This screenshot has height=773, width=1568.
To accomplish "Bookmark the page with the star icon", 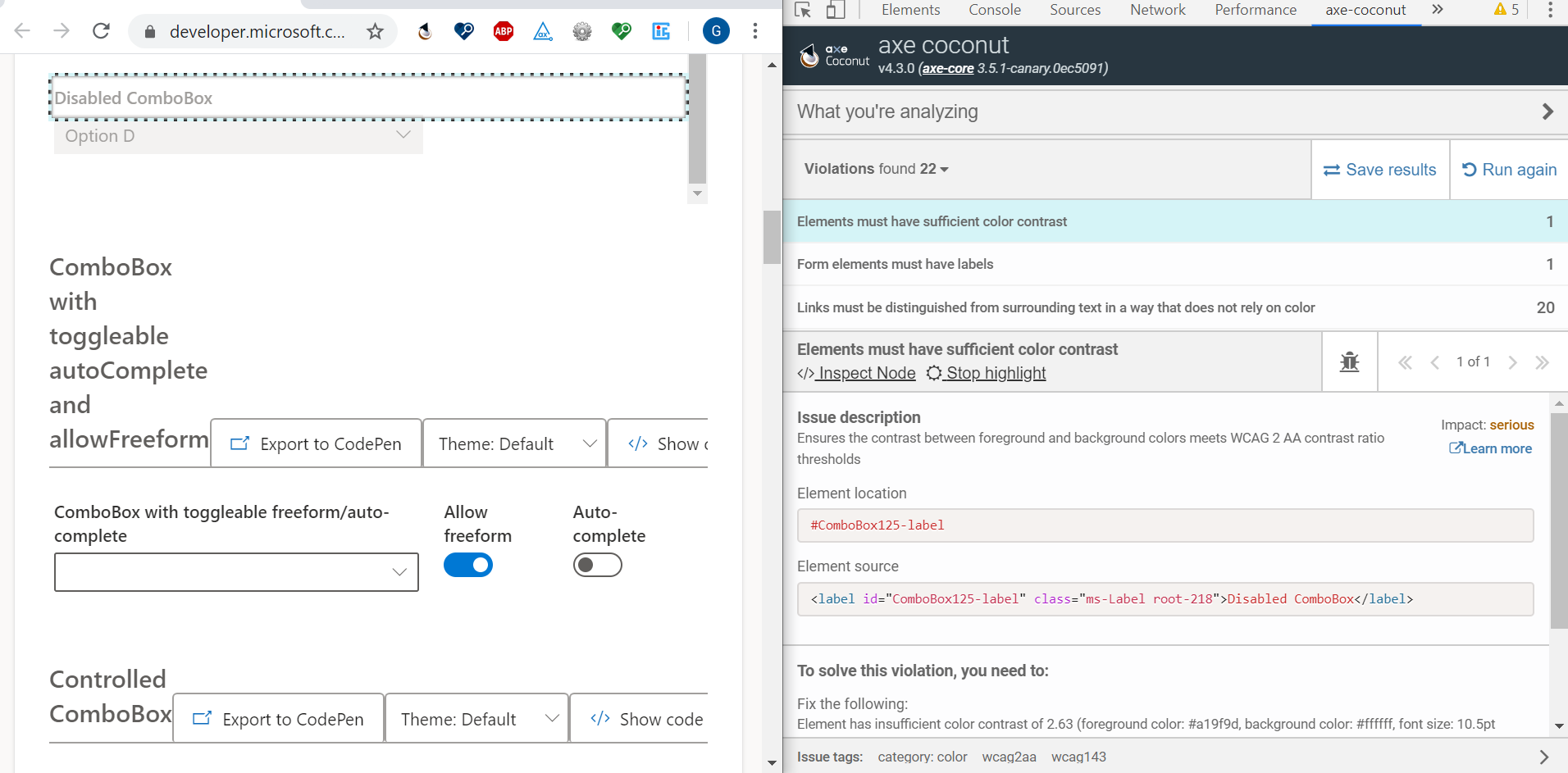I will point(375,31).
